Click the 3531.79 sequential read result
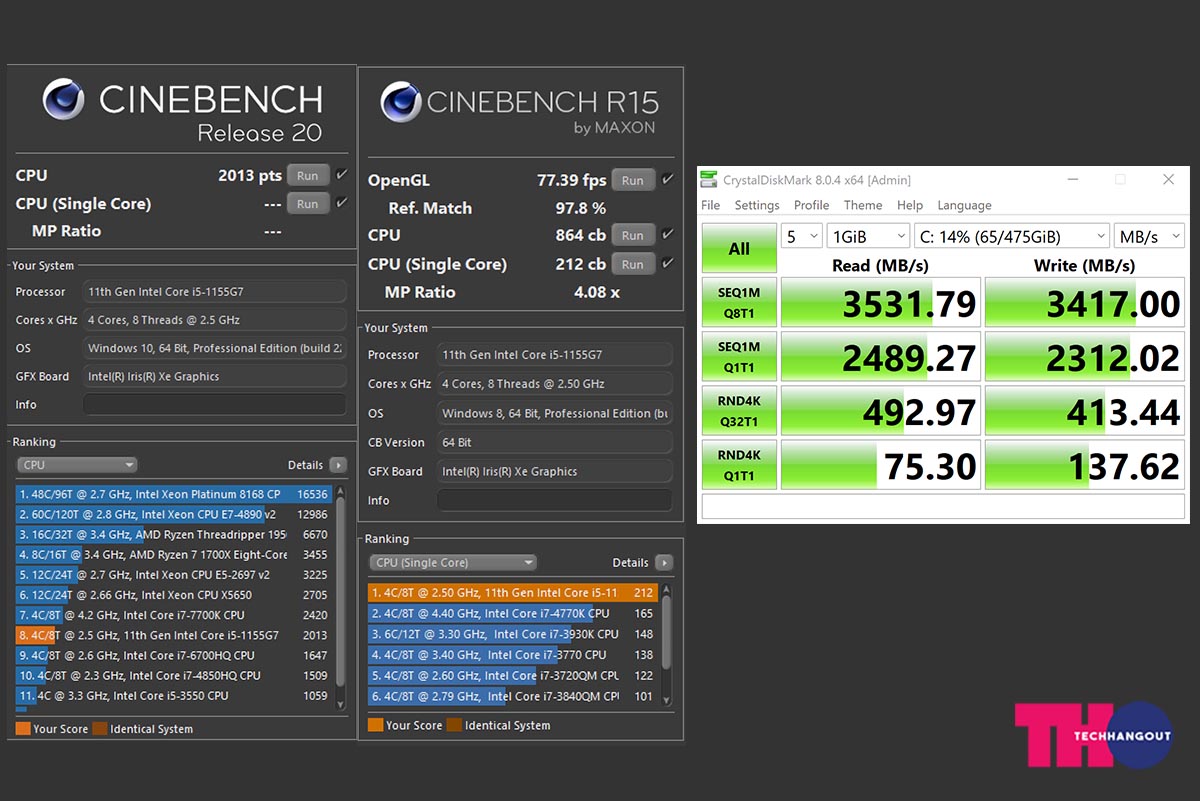The height and width of the screenshot is (801, 1200). pos(880,302)
